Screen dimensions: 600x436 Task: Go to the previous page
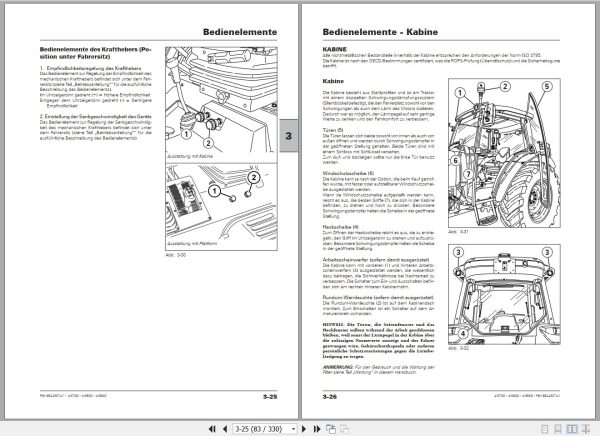coord(225,429)
